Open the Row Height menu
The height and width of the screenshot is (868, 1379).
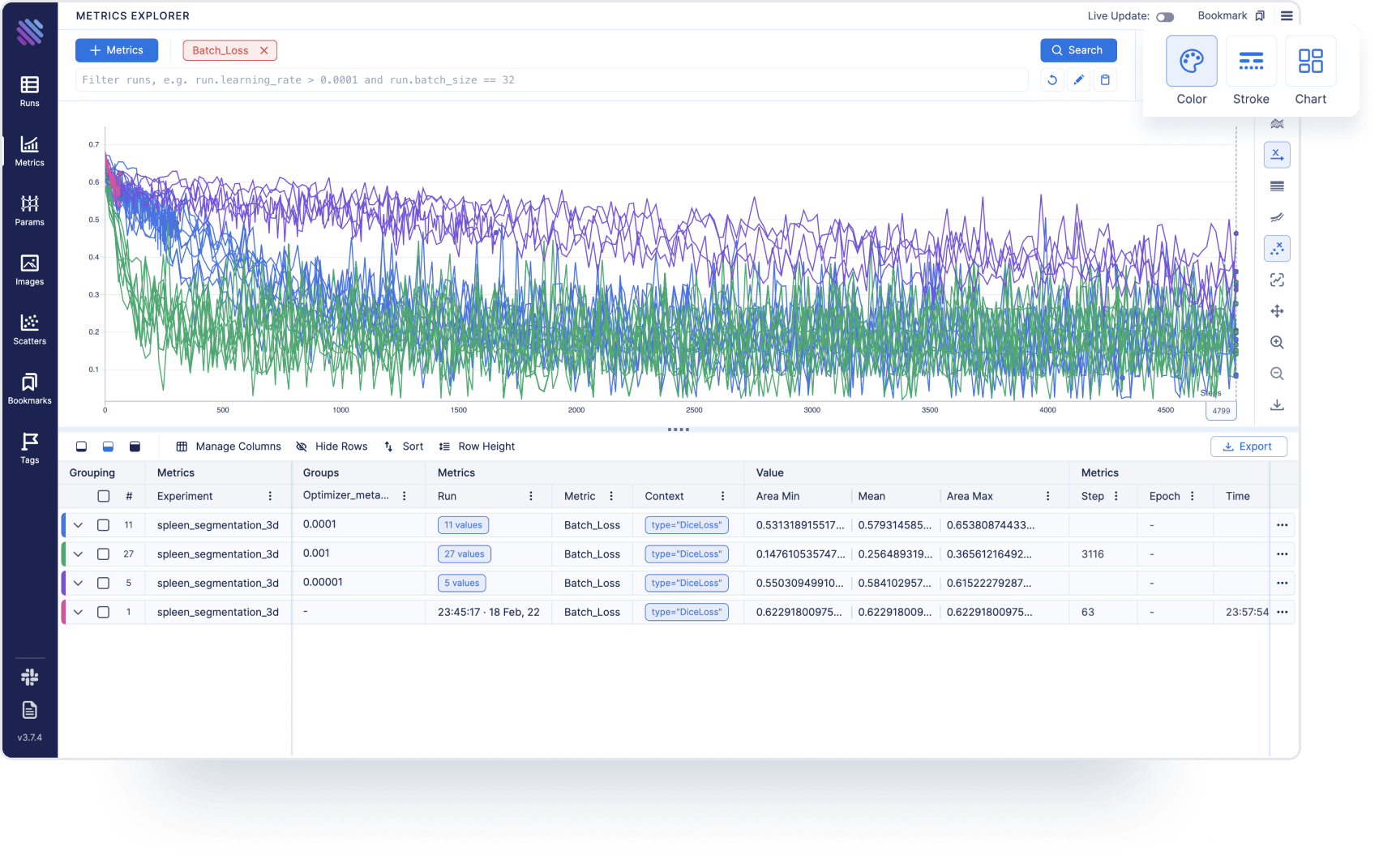click(477, 447)
